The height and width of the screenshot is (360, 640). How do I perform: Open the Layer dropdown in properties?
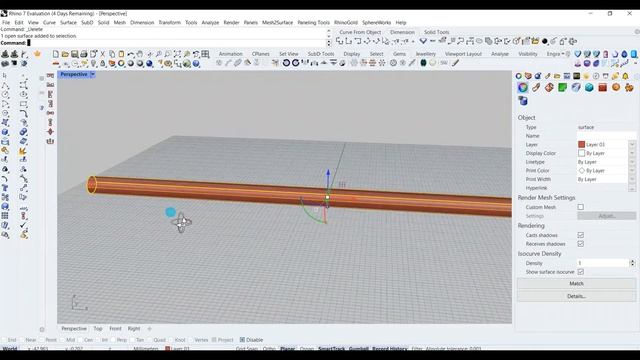click(632, 144)
